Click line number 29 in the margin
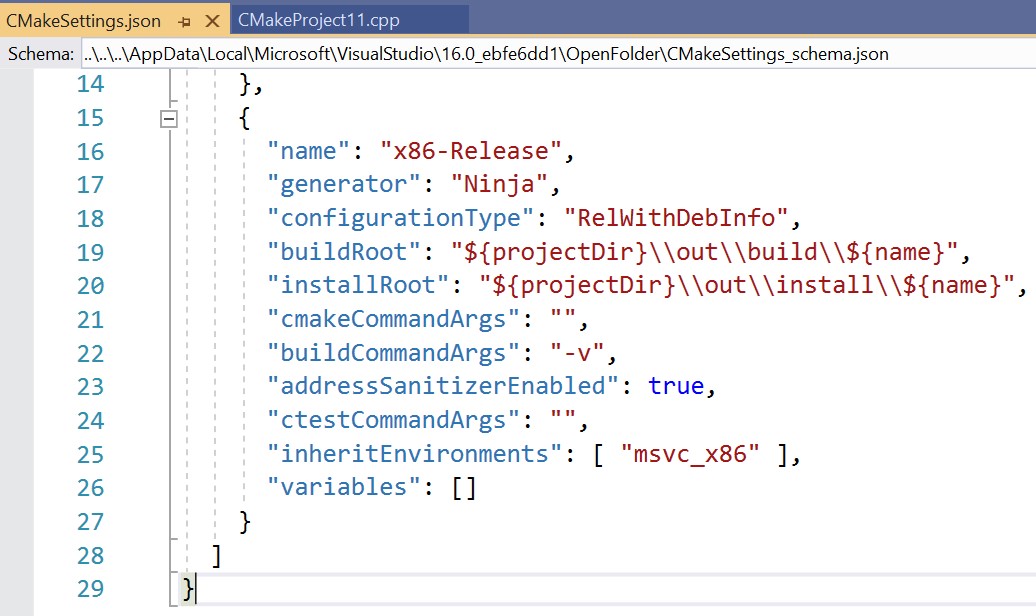This screenshot has height=616, width=1036. pyautogui.click(x=90, y=588)
